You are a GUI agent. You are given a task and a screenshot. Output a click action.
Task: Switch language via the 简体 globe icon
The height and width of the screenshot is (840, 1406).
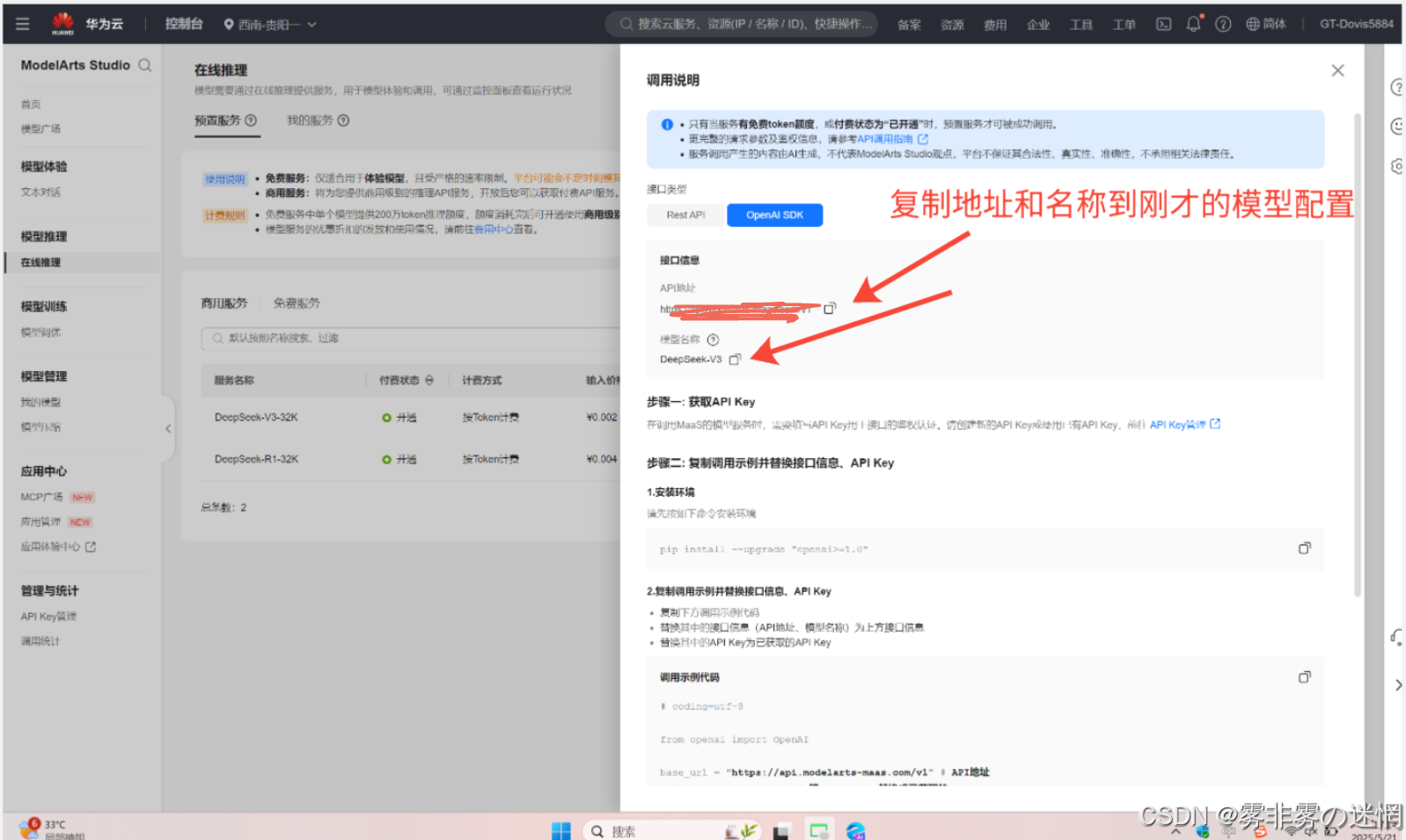pos(1266,24)
